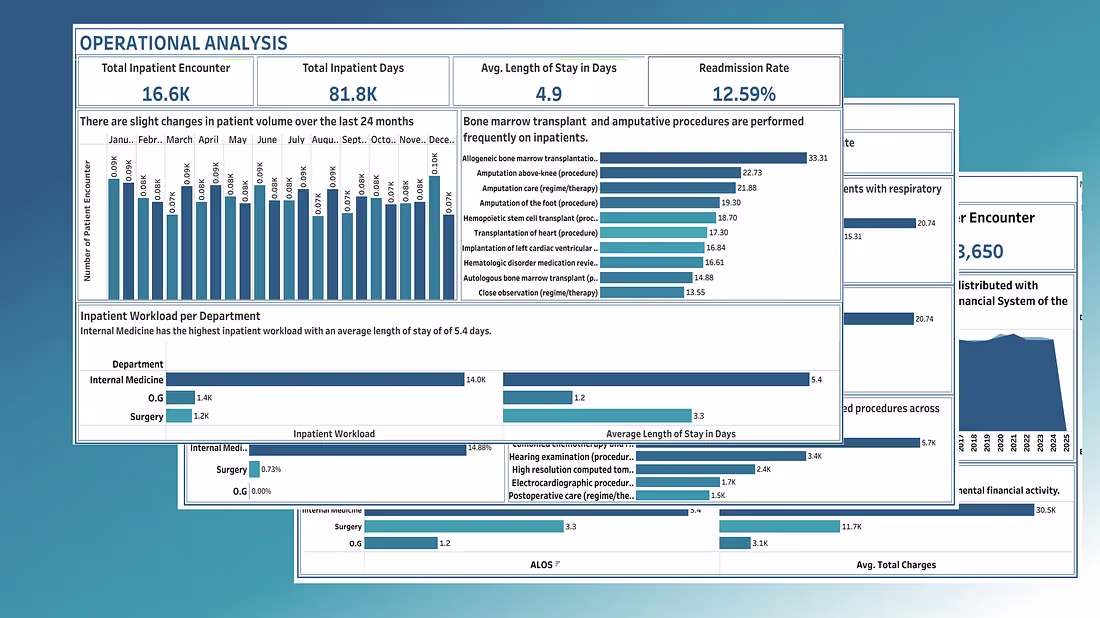Select the 5.4 Internal Medicine length-of-stay bar
The width and height of the screenshot is (1100, 618).
656,379
